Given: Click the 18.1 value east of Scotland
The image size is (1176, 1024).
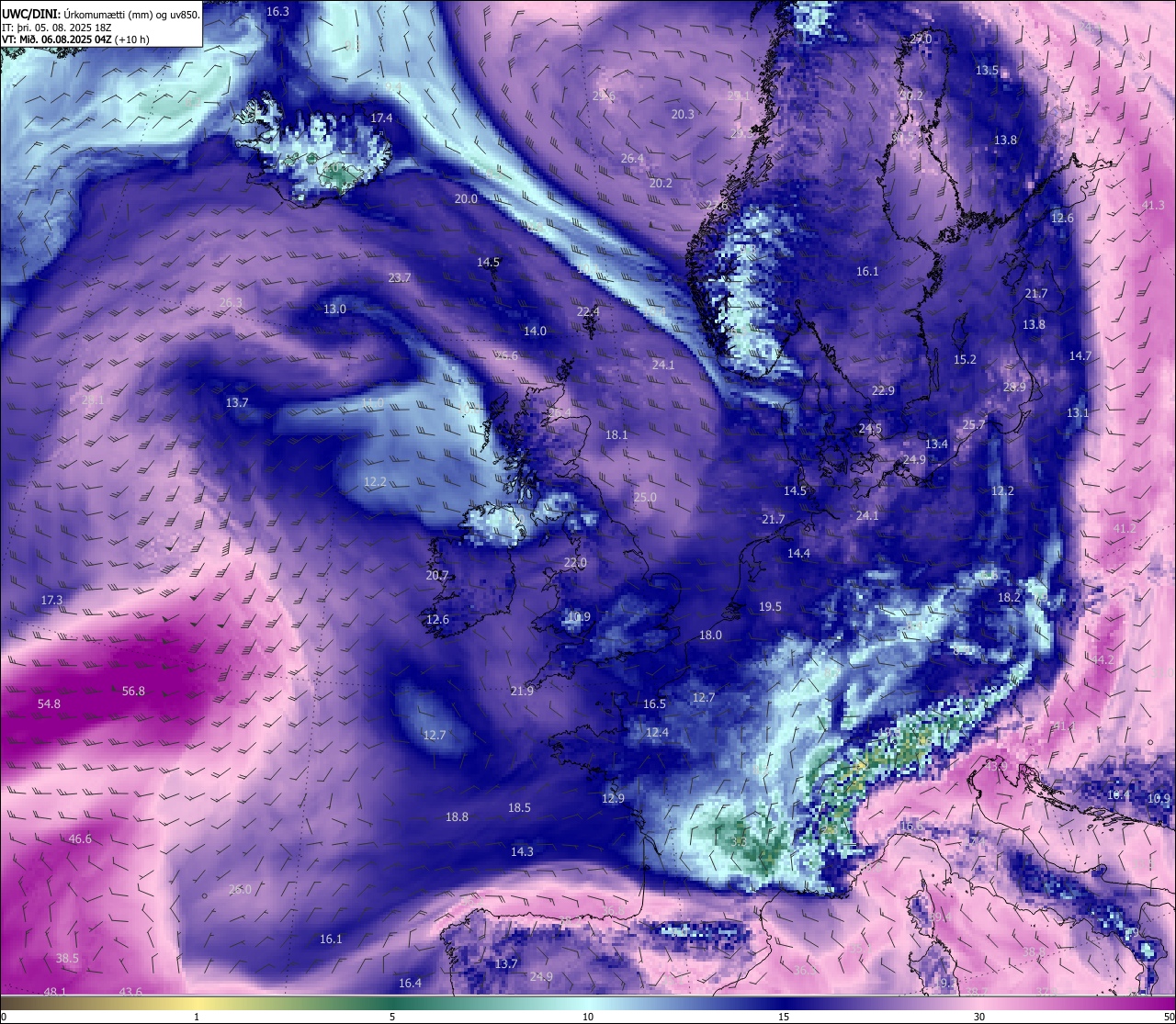Looking at the screenshot, I should point(616,435).
